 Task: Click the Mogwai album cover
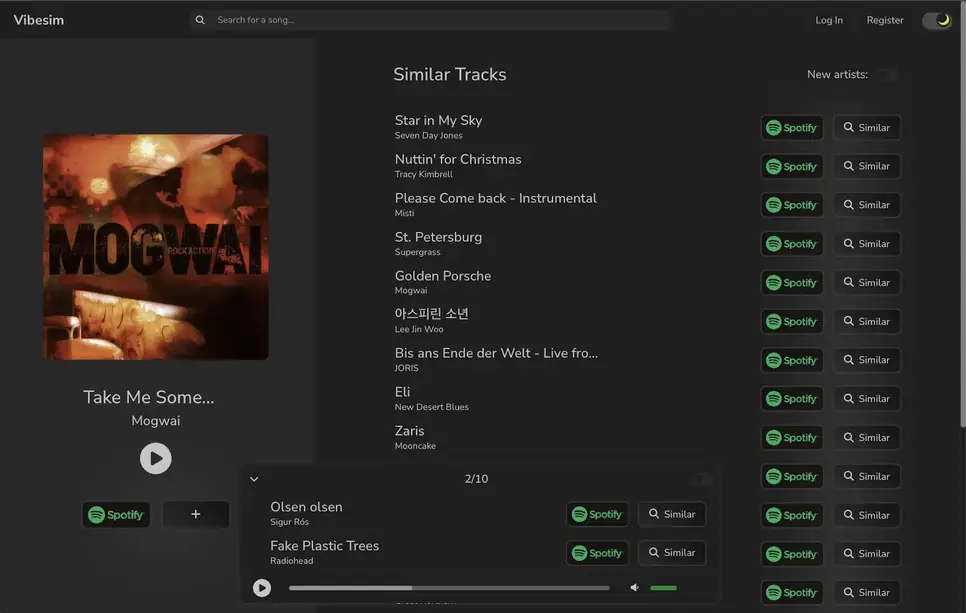(155, 247)
